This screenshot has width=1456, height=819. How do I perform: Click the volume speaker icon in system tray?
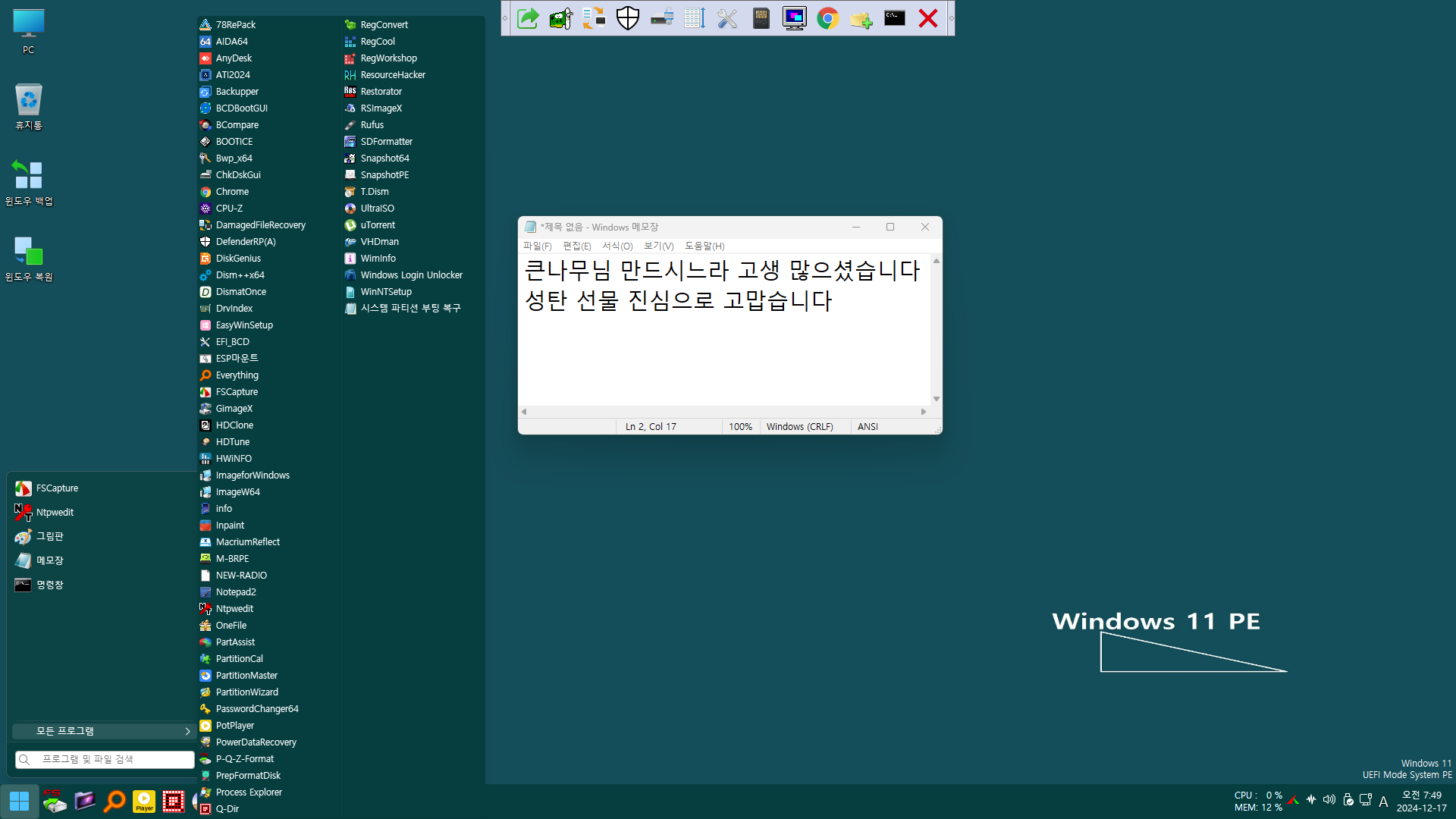[1329, 800]
